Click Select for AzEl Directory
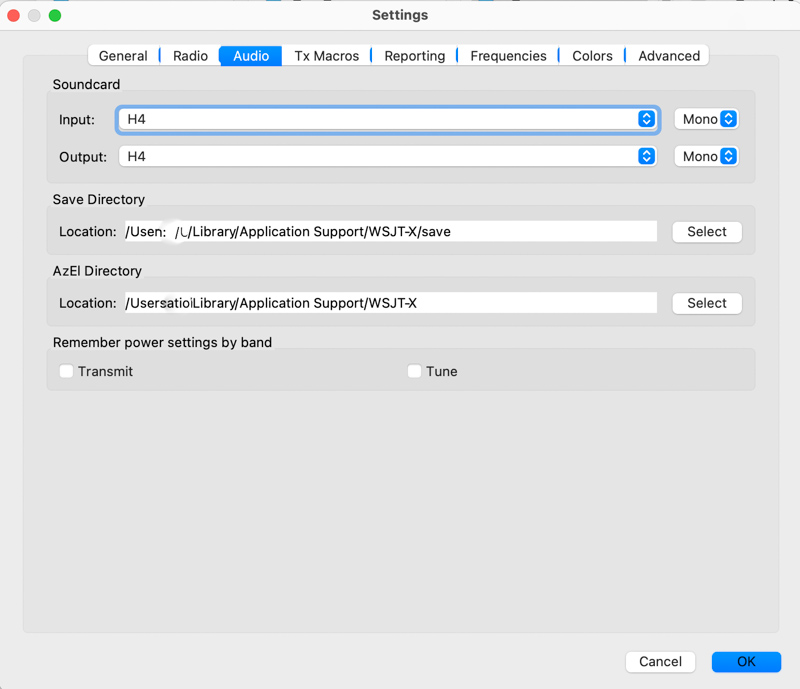 pyautogui.click(x=706, y=303)
